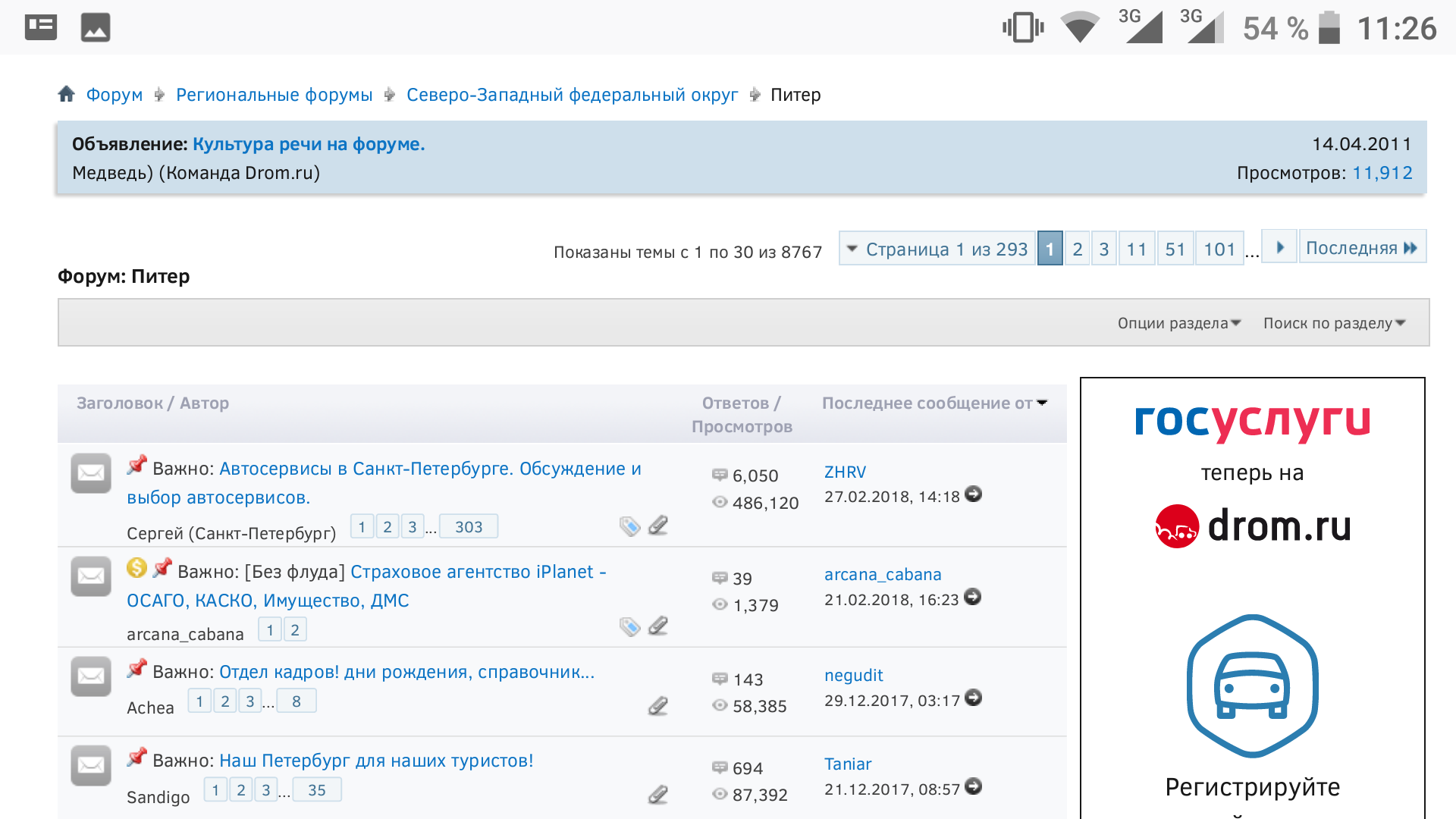Open envelope icon beside Наш Петербург thread

click(91, 765)
